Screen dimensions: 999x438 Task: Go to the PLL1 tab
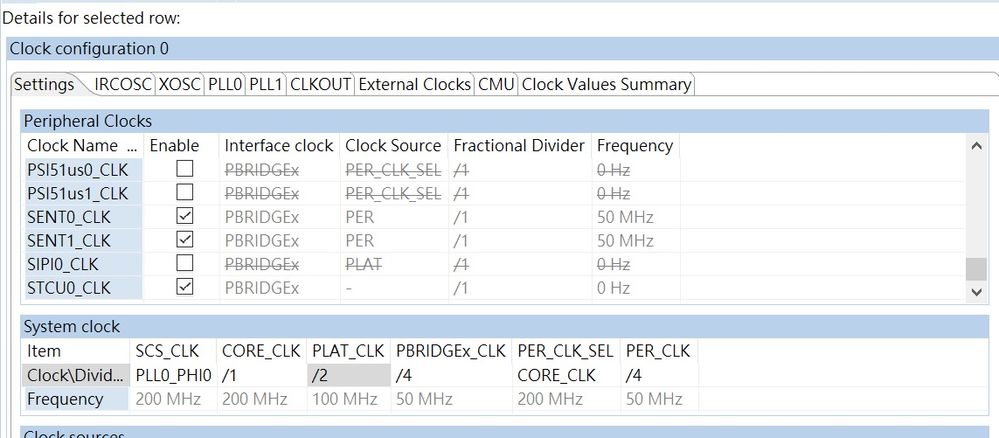pos(266,85)
